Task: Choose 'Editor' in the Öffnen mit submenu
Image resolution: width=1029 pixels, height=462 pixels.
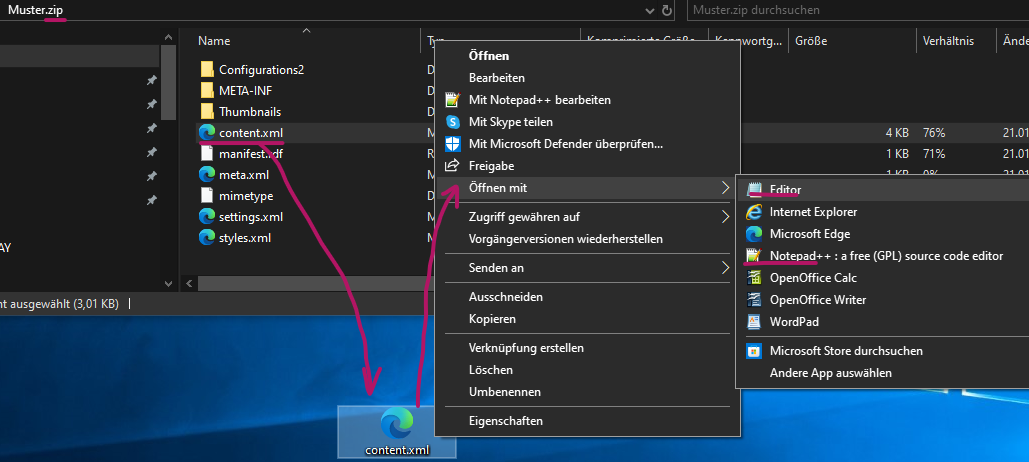Action: click(x=785, y=190)
